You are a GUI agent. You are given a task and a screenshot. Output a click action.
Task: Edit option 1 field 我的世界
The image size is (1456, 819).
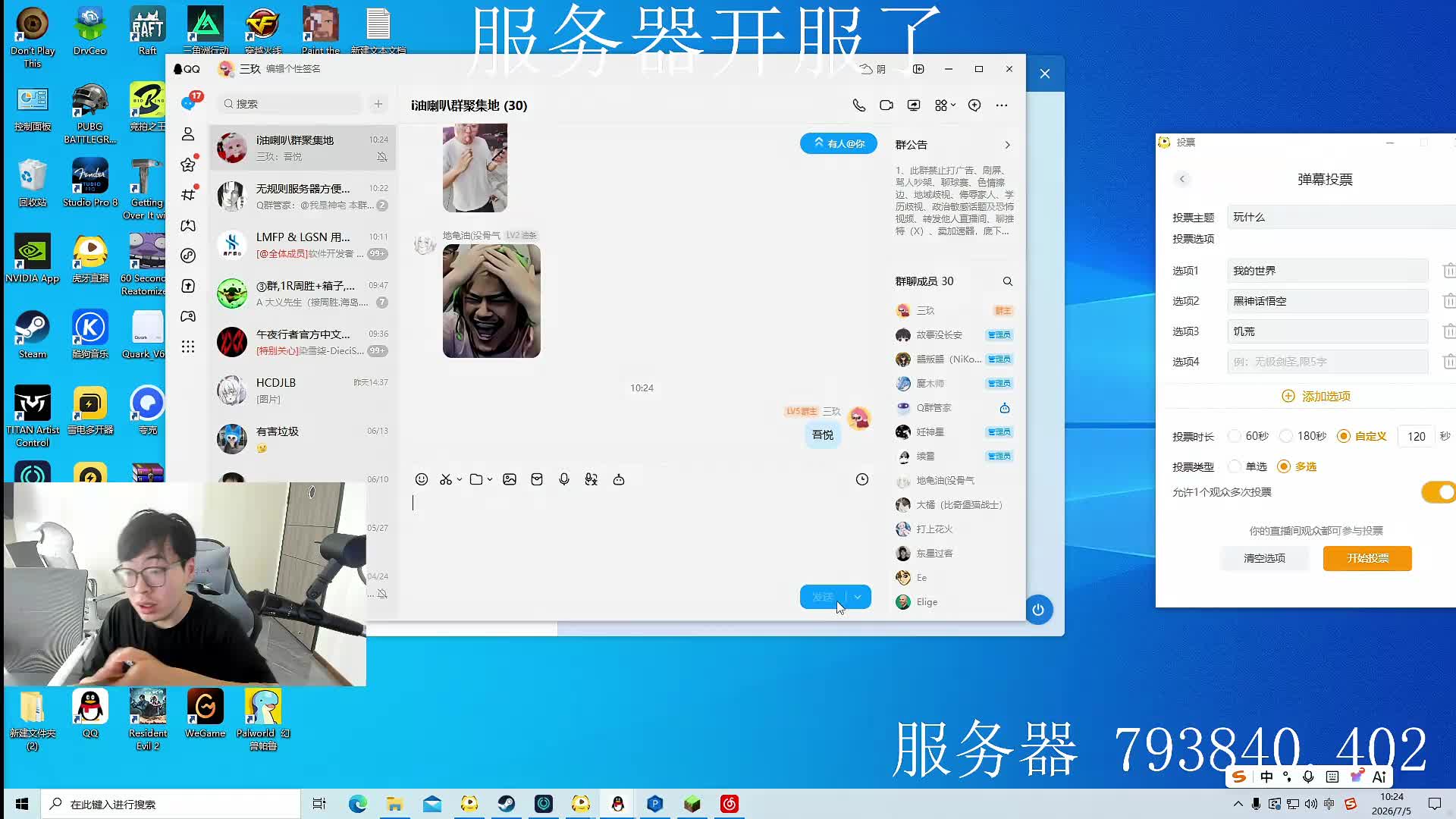coord(1328,271)
